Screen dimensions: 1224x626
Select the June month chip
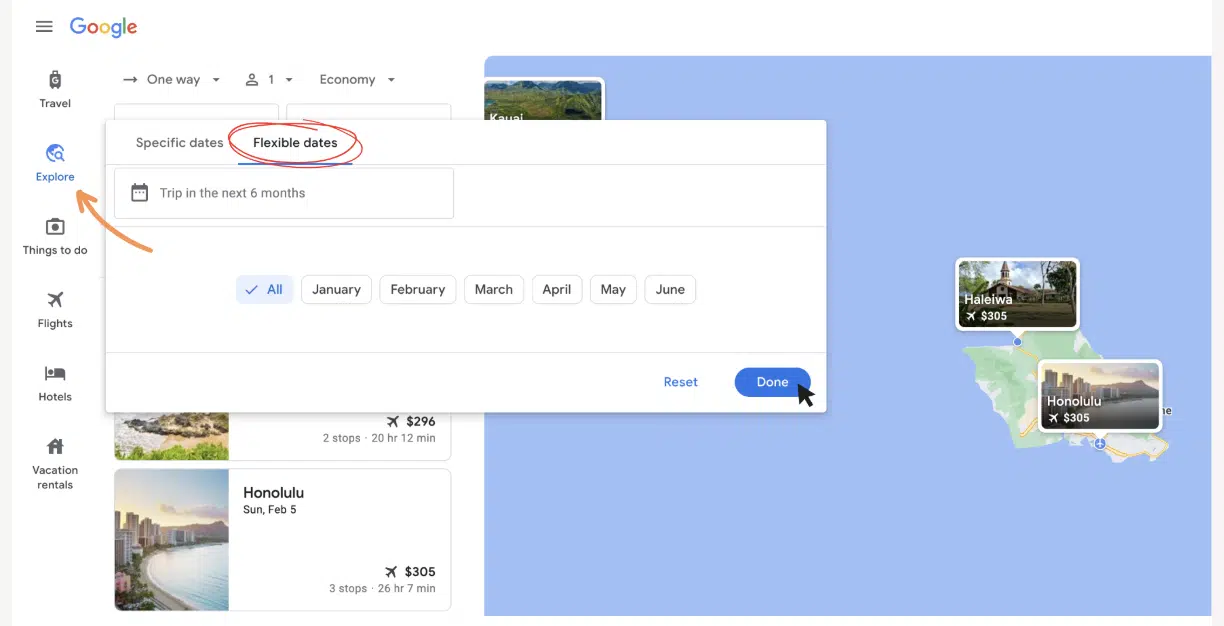(x=670, y=290)
